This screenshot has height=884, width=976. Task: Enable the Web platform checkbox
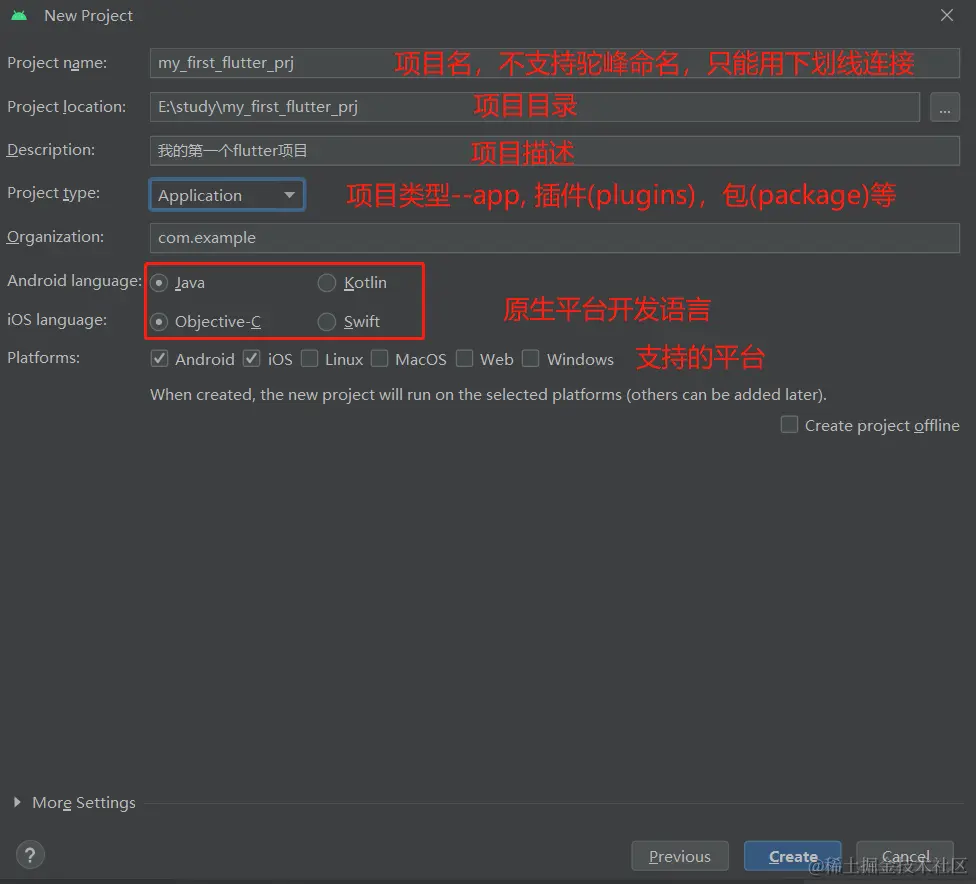coord(464,359)
